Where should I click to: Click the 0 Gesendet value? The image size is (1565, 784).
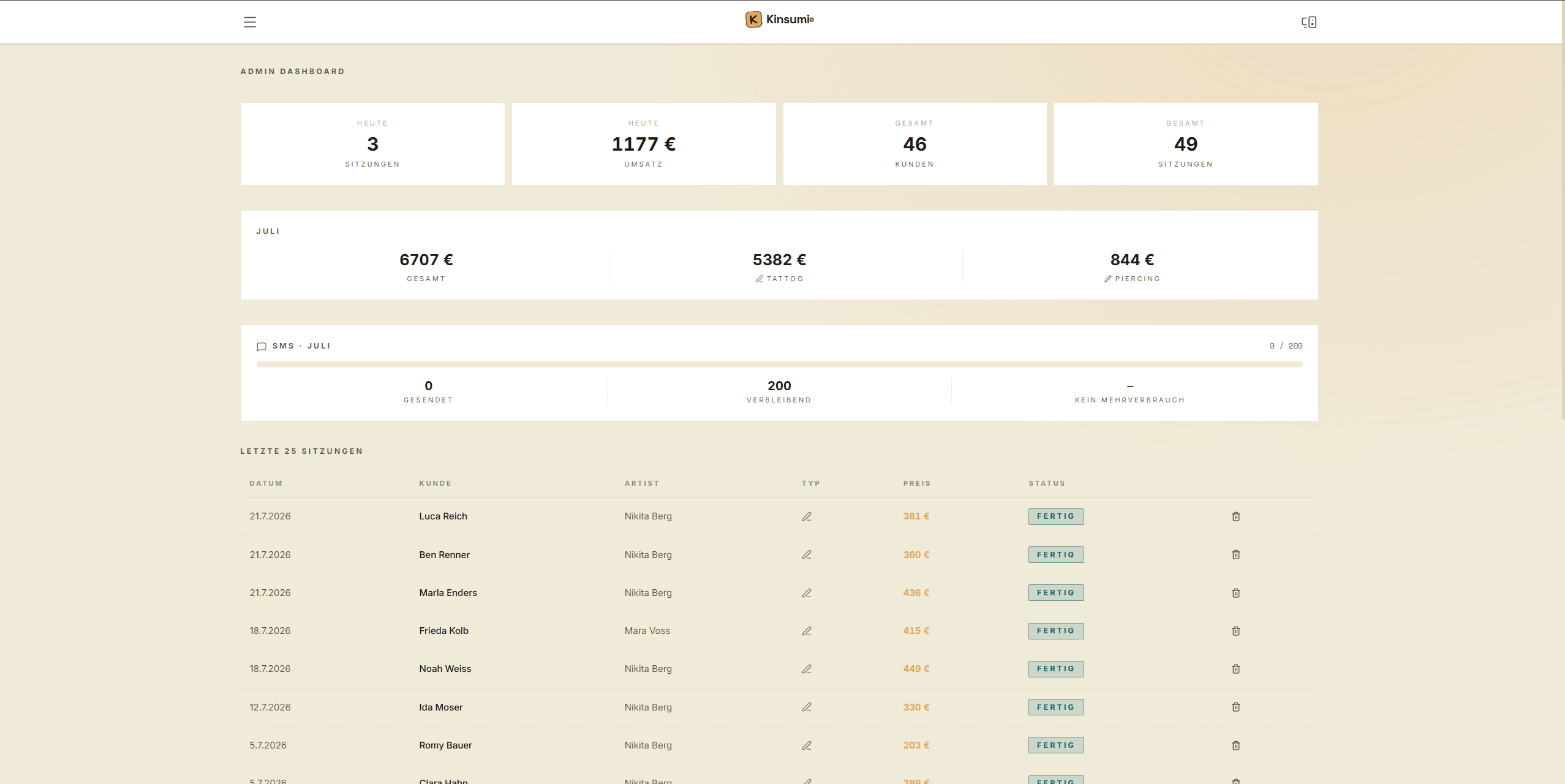click(428, 386)
